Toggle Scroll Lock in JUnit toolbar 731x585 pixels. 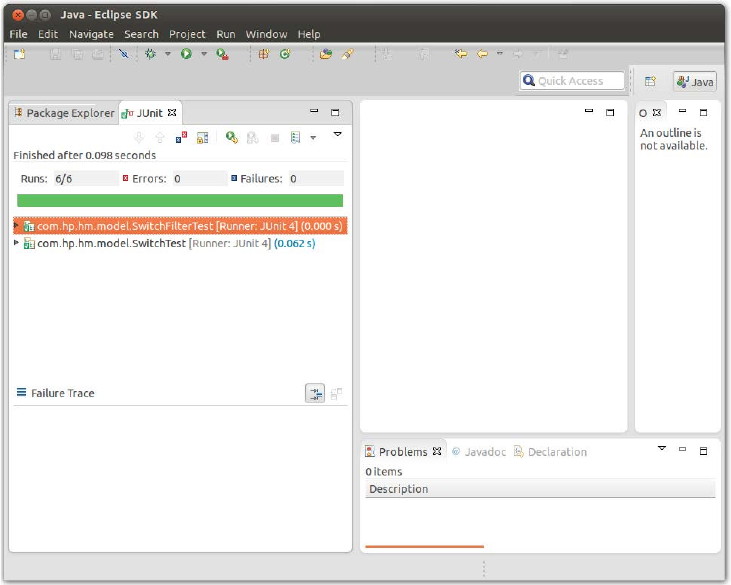(x=202, y=137)
